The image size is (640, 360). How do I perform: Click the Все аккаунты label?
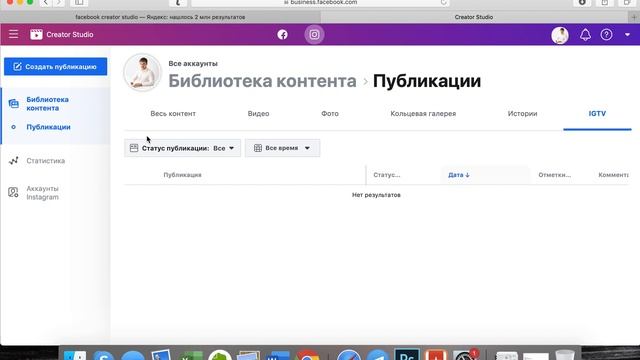pyautogui.click(x=193, y=64)
